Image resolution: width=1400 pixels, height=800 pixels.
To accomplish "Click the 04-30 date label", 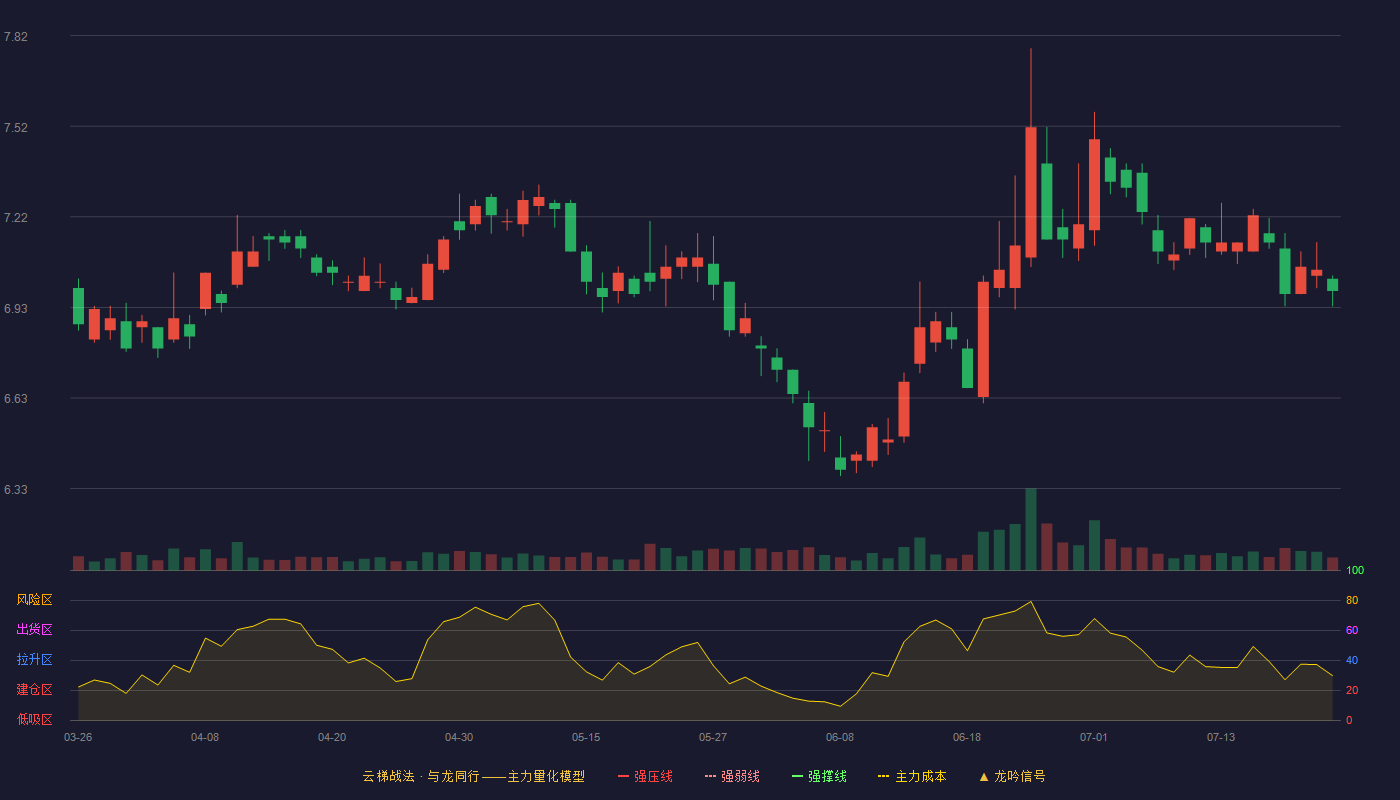I will click(x=459, y=737).
